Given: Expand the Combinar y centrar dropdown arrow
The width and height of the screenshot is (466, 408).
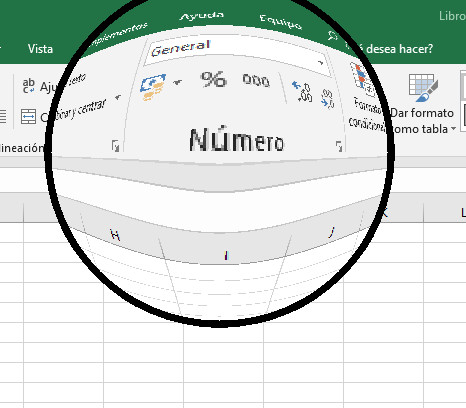Looking at the screenshot, I should coord(117,97).
